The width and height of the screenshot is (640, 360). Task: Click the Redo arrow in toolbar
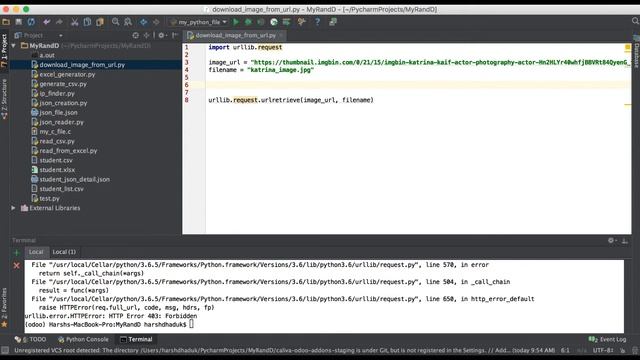point(60,22)
